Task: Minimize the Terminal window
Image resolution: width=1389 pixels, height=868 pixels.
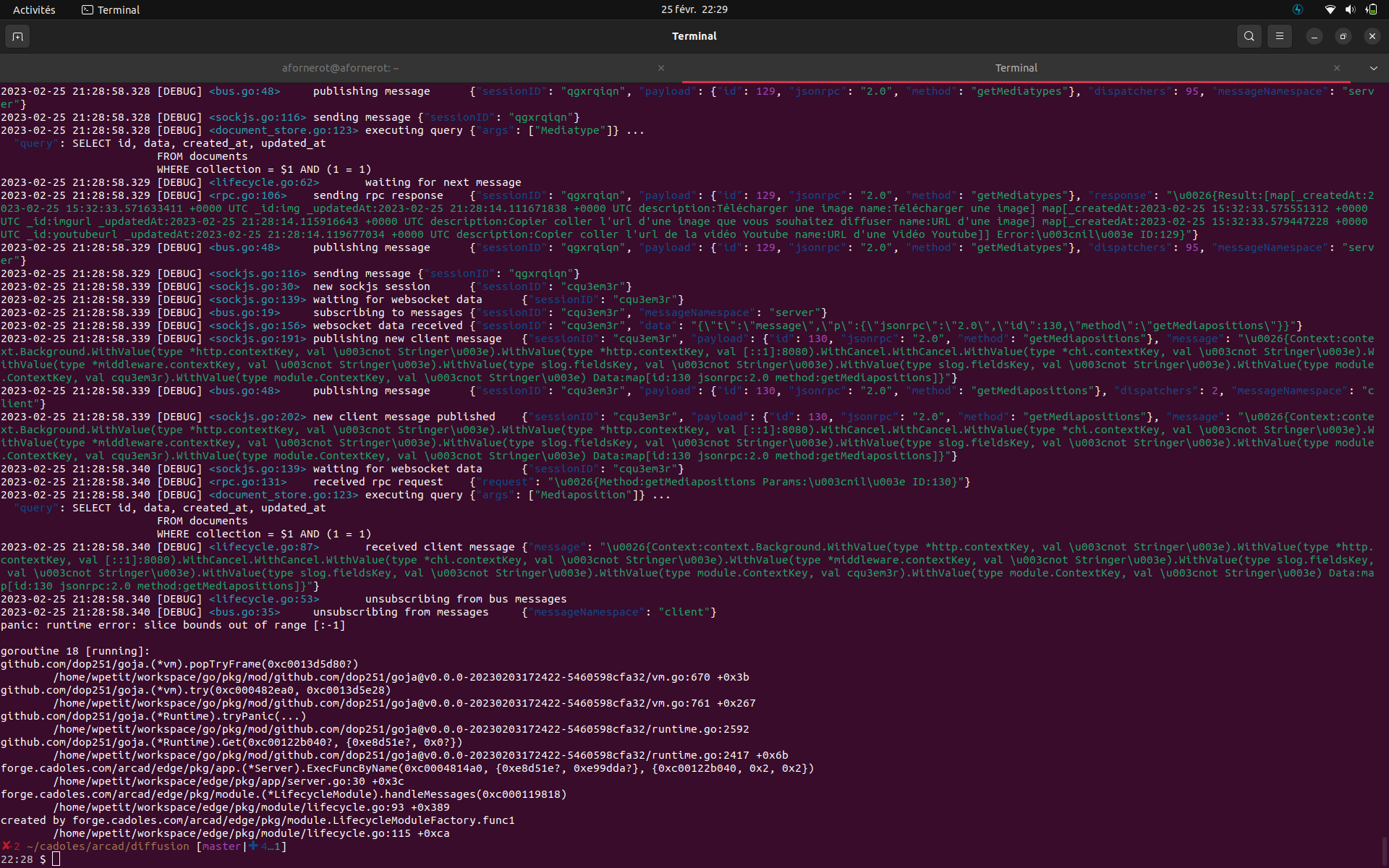Action: (1314, 36)
